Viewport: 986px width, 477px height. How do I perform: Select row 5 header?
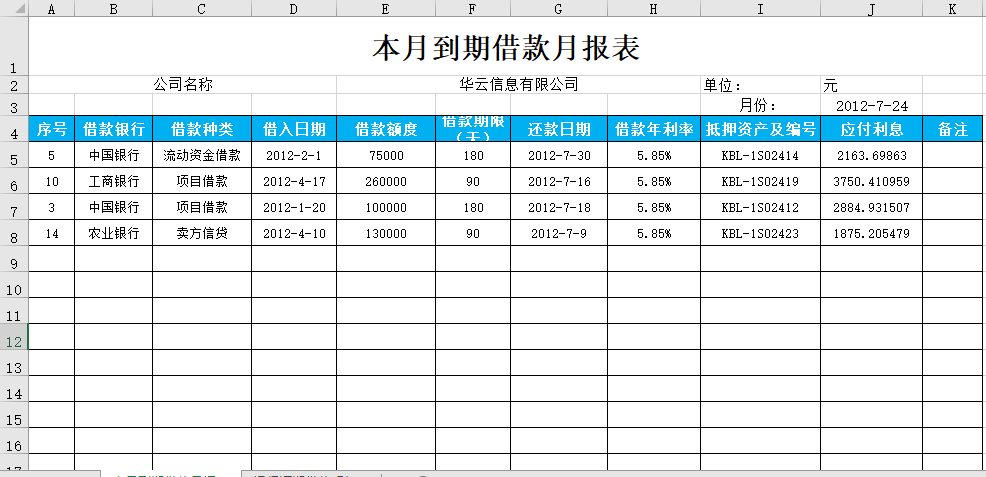click(14, 156)
